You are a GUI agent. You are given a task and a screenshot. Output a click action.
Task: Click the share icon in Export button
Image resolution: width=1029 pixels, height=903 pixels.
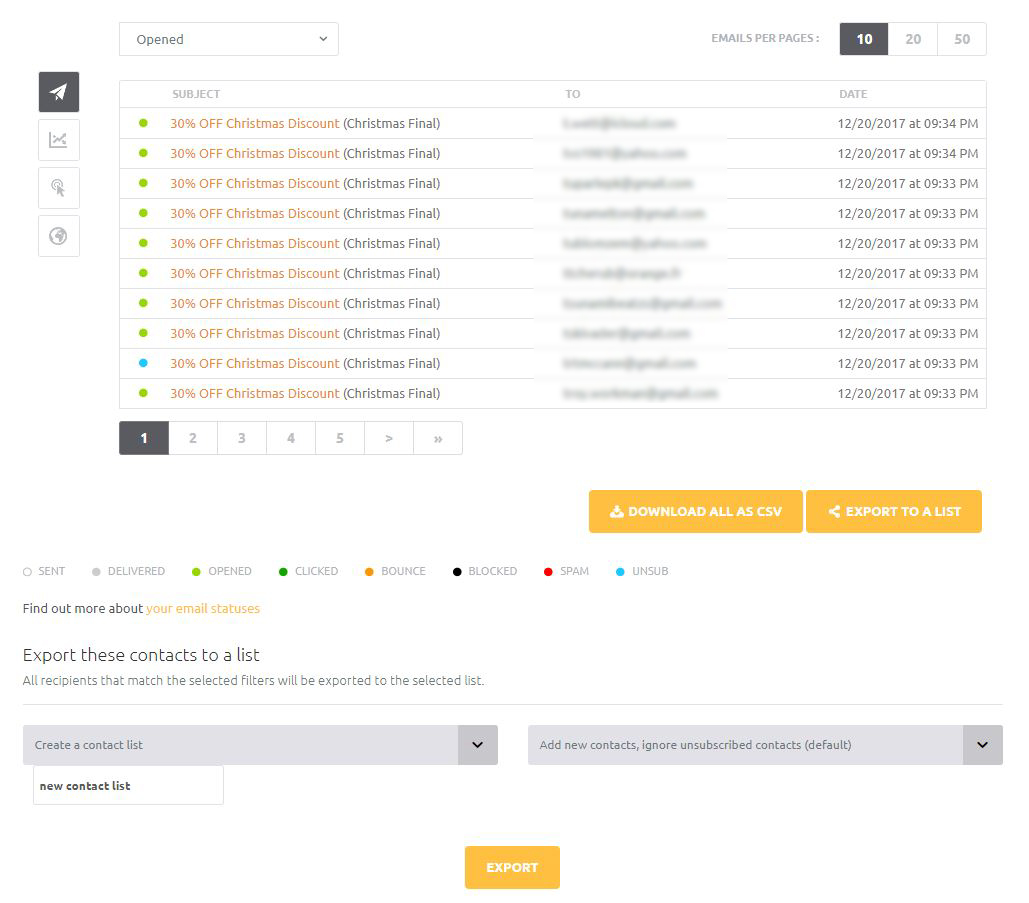(x=834, y=511)
